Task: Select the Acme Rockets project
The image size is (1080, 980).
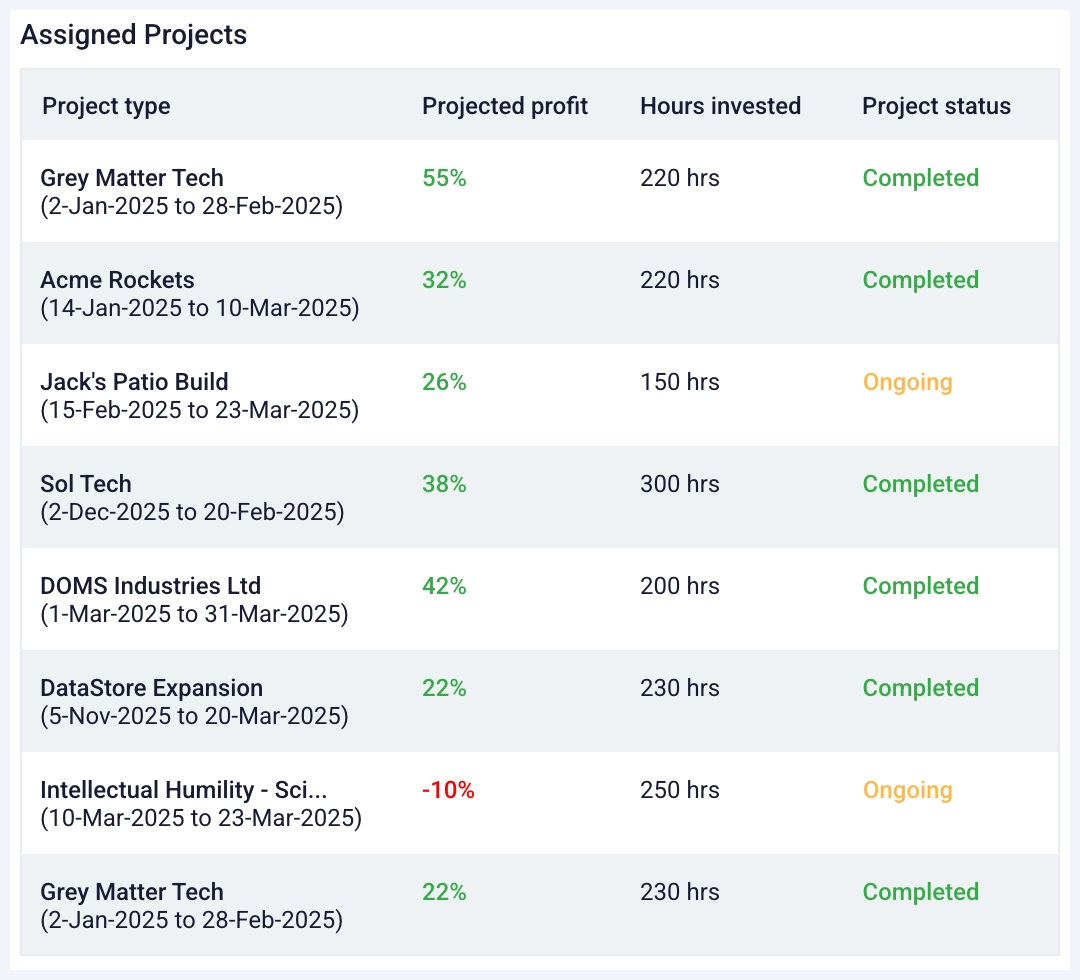Action: coord(118,280)
